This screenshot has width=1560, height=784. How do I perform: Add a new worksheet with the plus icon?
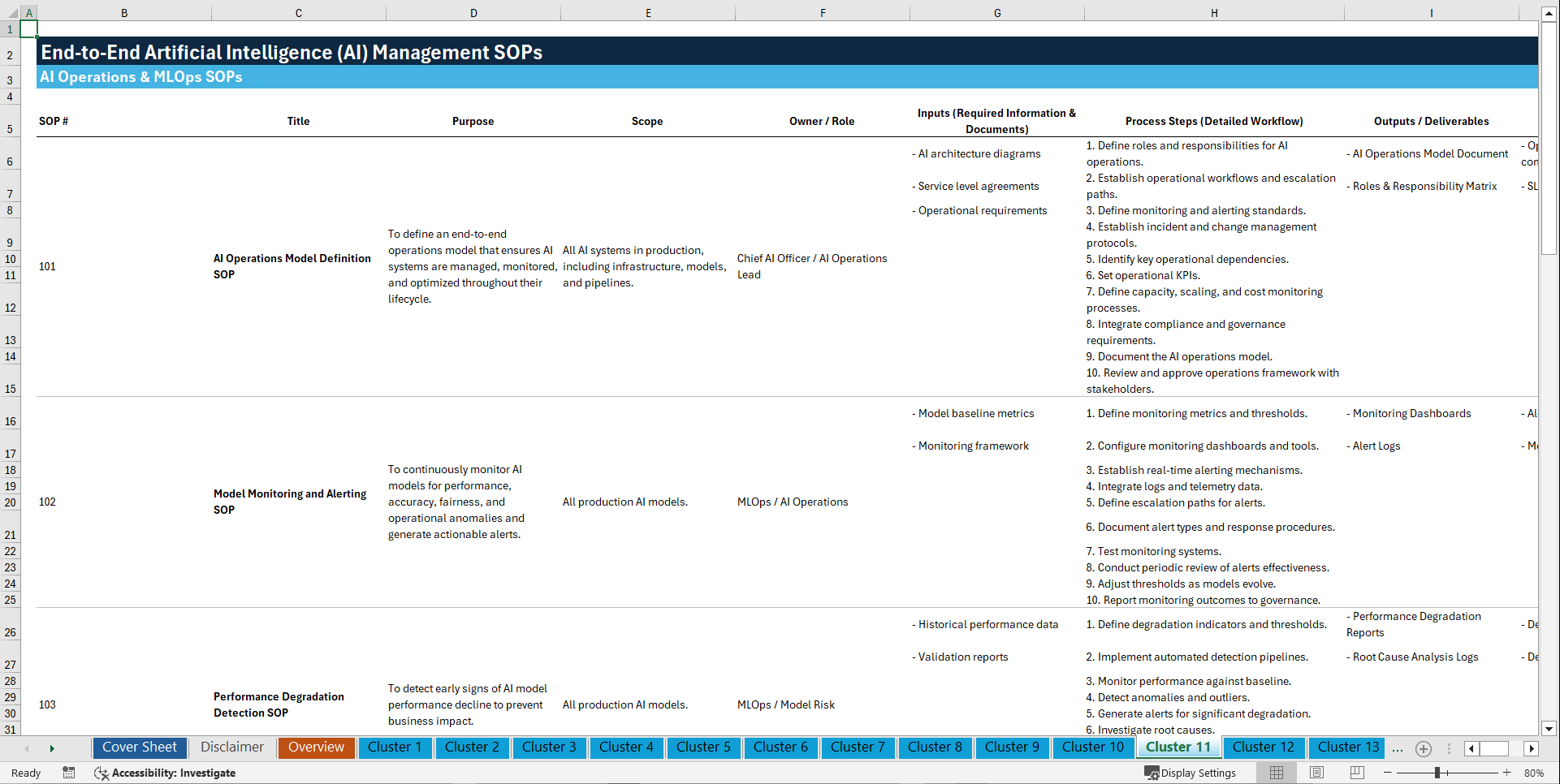[1423, 748]
